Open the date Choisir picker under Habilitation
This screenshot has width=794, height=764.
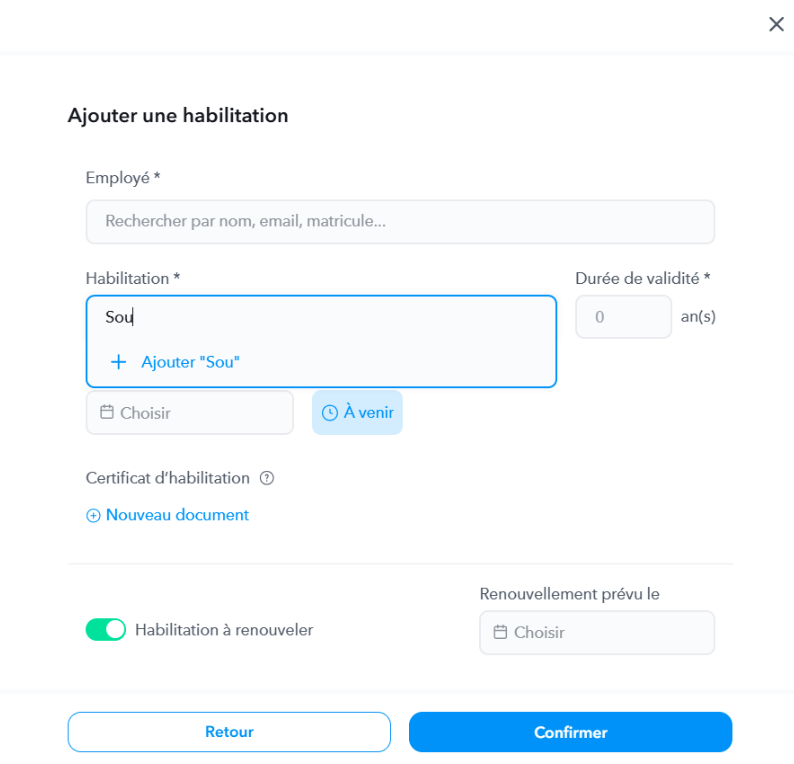click(190, 412)
